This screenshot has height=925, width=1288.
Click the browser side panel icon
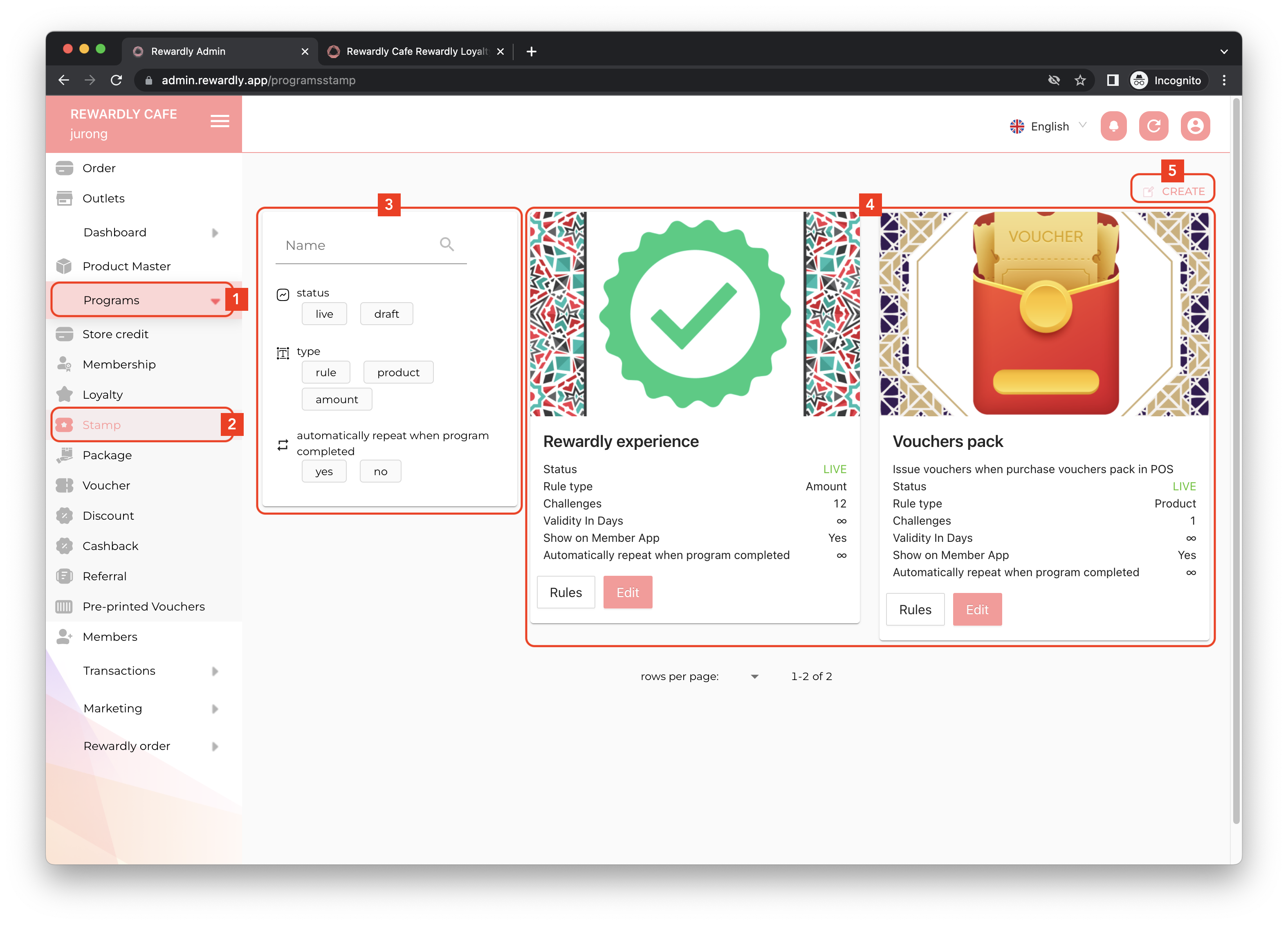1112,80
